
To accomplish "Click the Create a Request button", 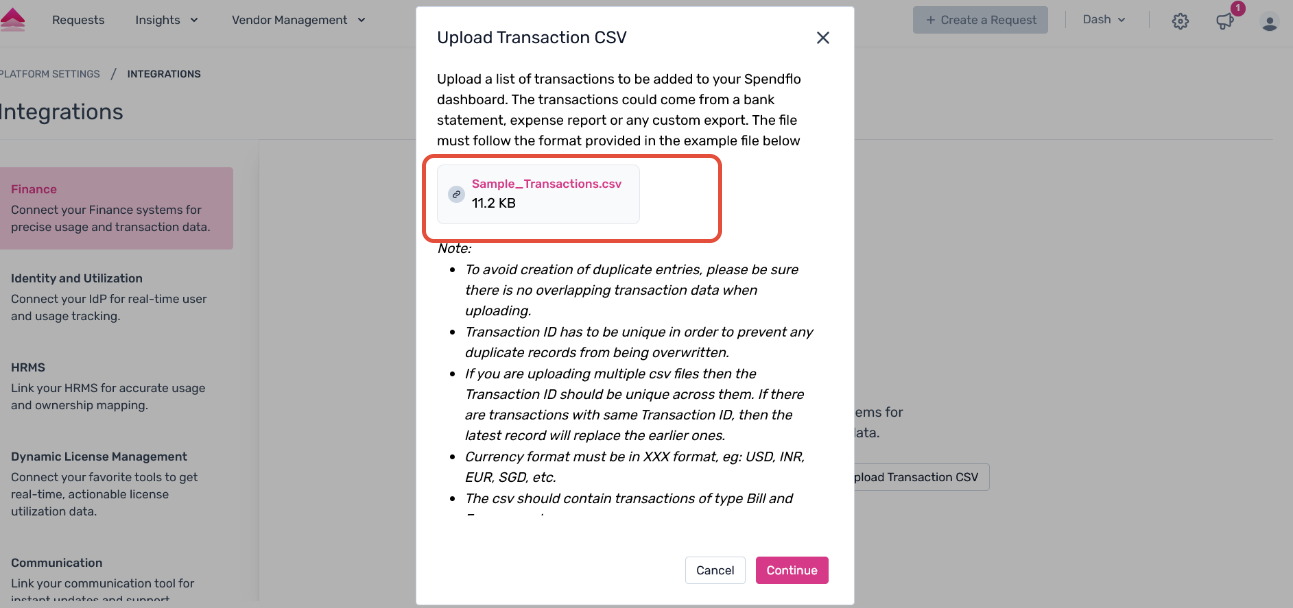I will [x=980, y=20].
